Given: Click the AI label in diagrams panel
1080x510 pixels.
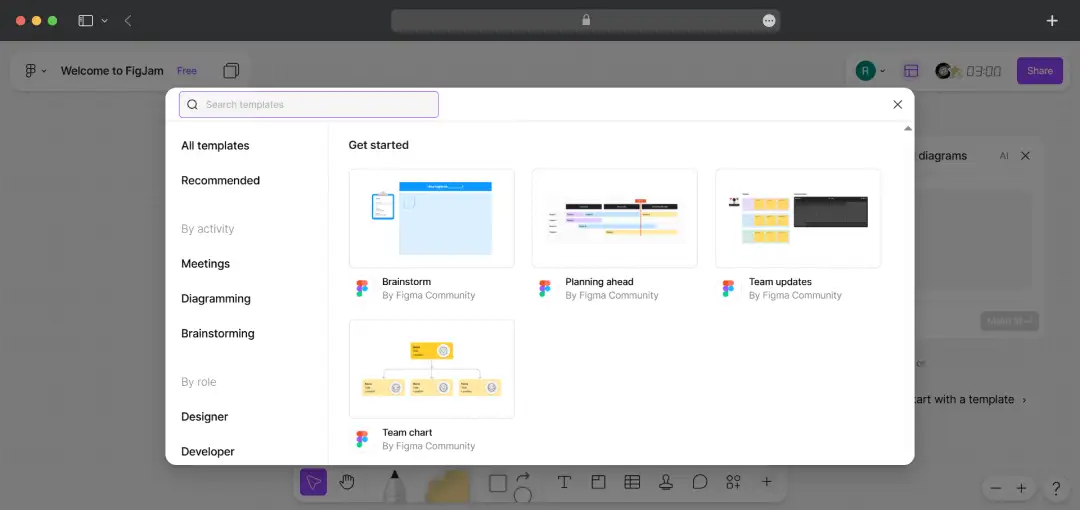Looking at the screenshot, I should tap(1004, 156).
